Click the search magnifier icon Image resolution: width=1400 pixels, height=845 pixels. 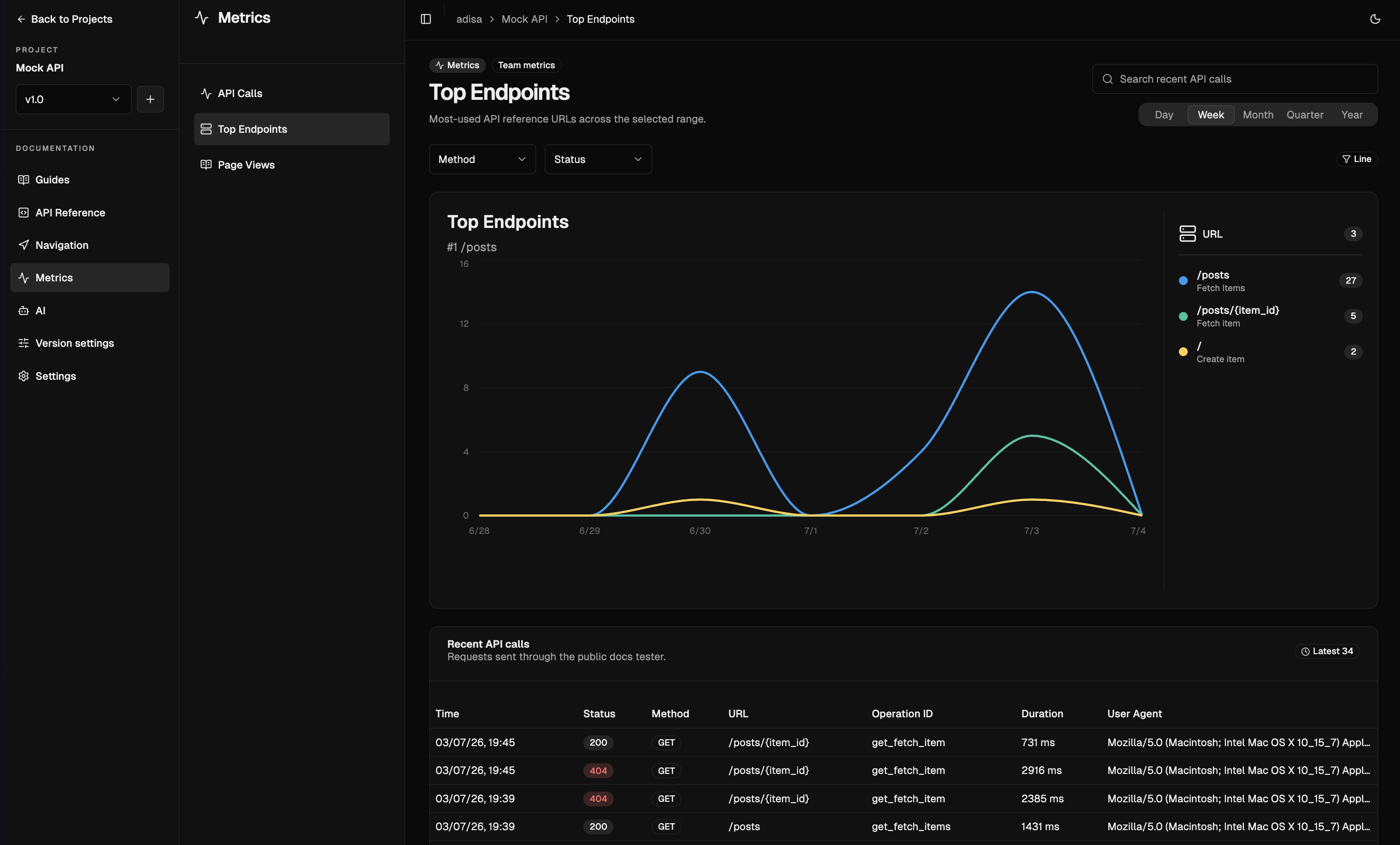pyautogui.click(x=1107, y=79)
